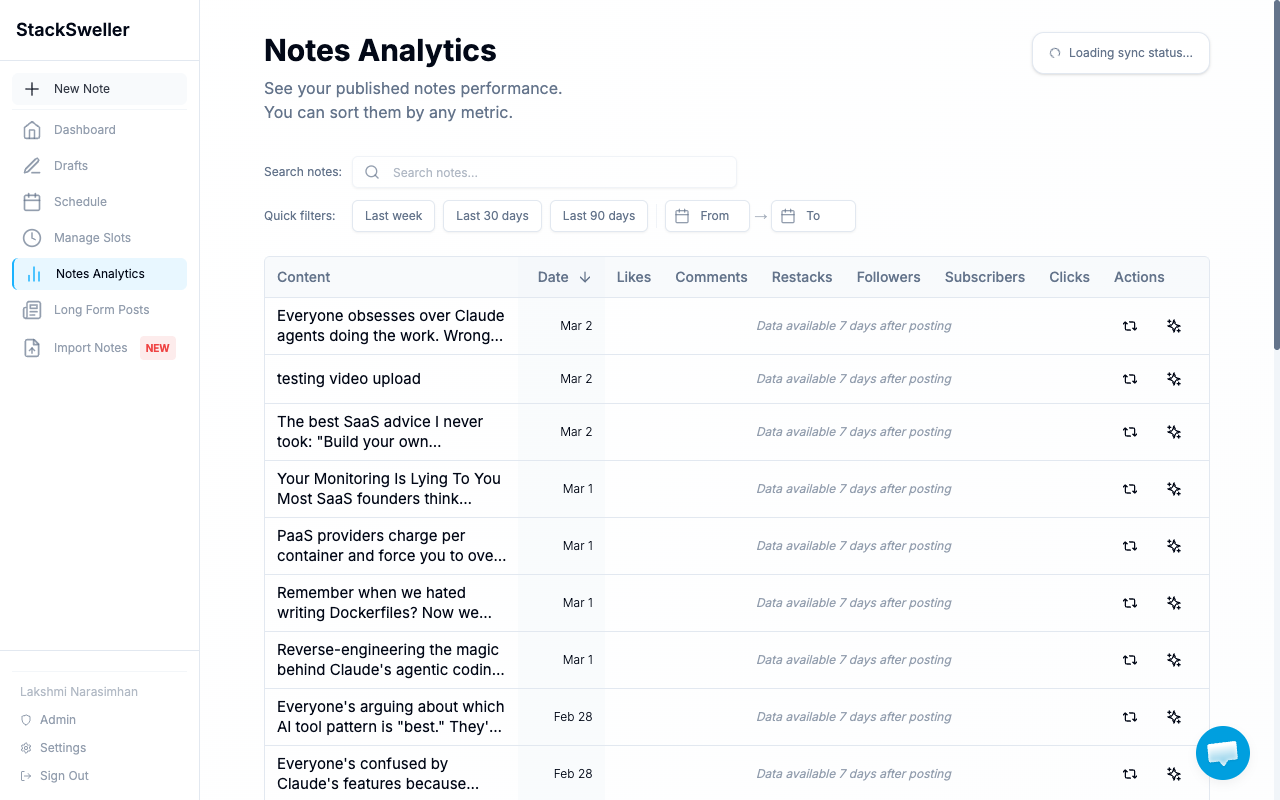Open Schedule via the calendar icon
This screenshot has width=1280, height=800.
pyautogui.click(x=32, y=202)
